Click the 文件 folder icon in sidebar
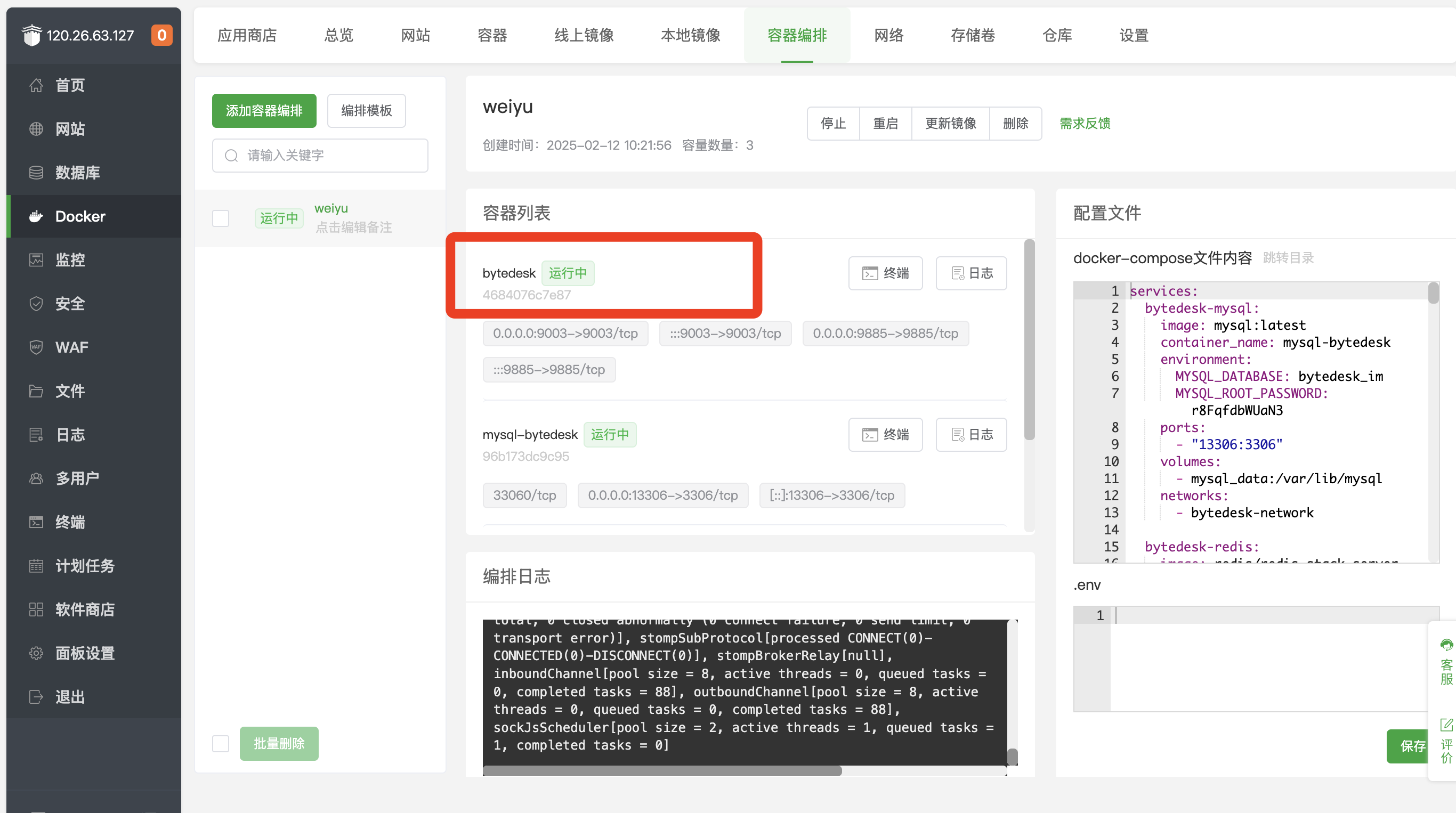 click(x=36, y=391)
